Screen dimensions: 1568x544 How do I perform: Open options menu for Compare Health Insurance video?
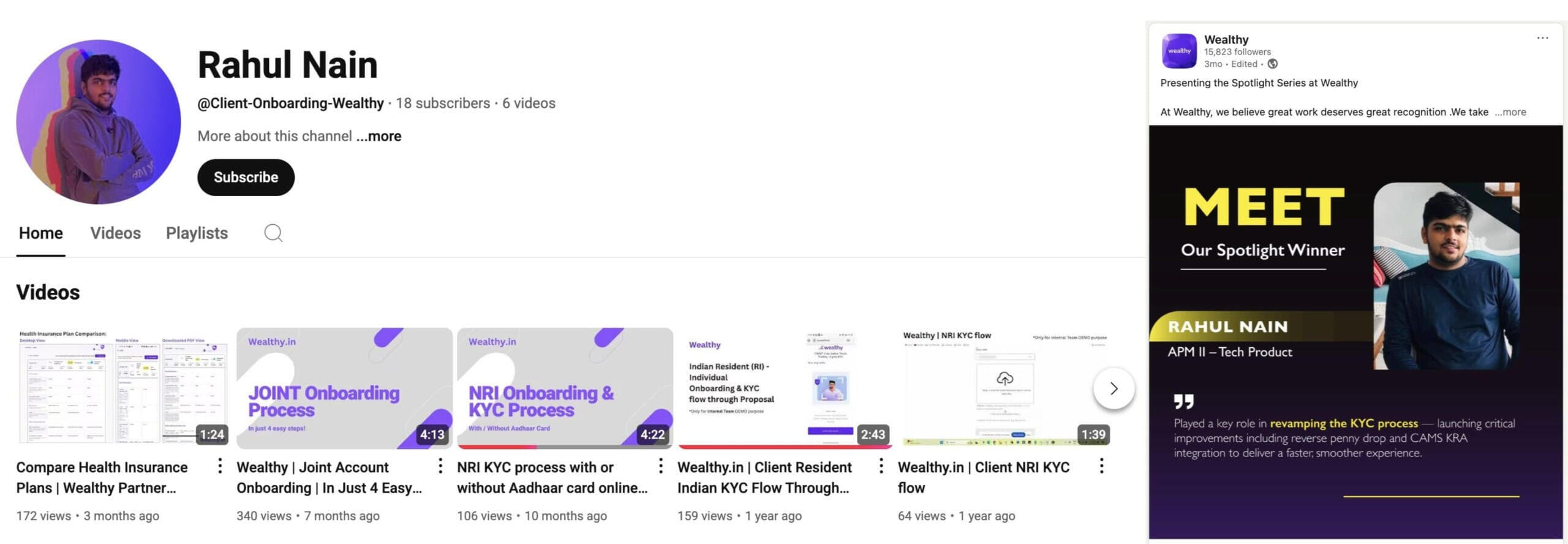point(219,466)
